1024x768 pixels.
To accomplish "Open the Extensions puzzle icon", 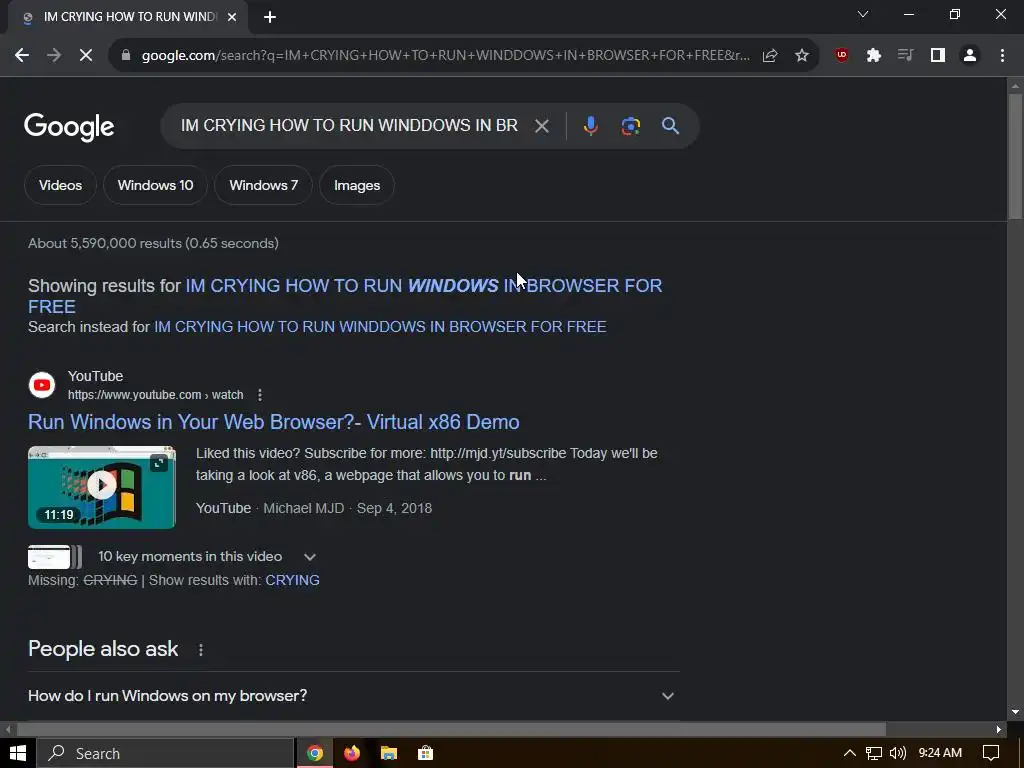I will pyautogui.click(x=874, y=56).
